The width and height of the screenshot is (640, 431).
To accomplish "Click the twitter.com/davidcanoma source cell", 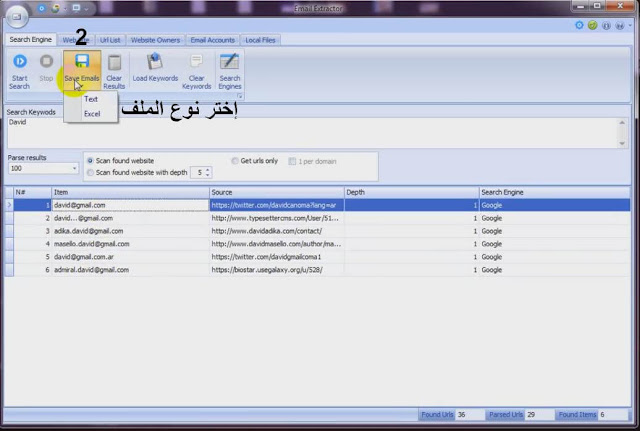I will pos(277,205).
